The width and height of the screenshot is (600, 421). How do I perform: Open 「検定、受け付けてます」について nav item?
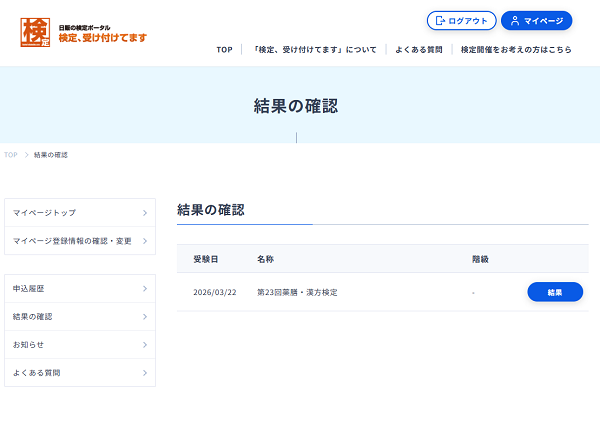[314, 49]
